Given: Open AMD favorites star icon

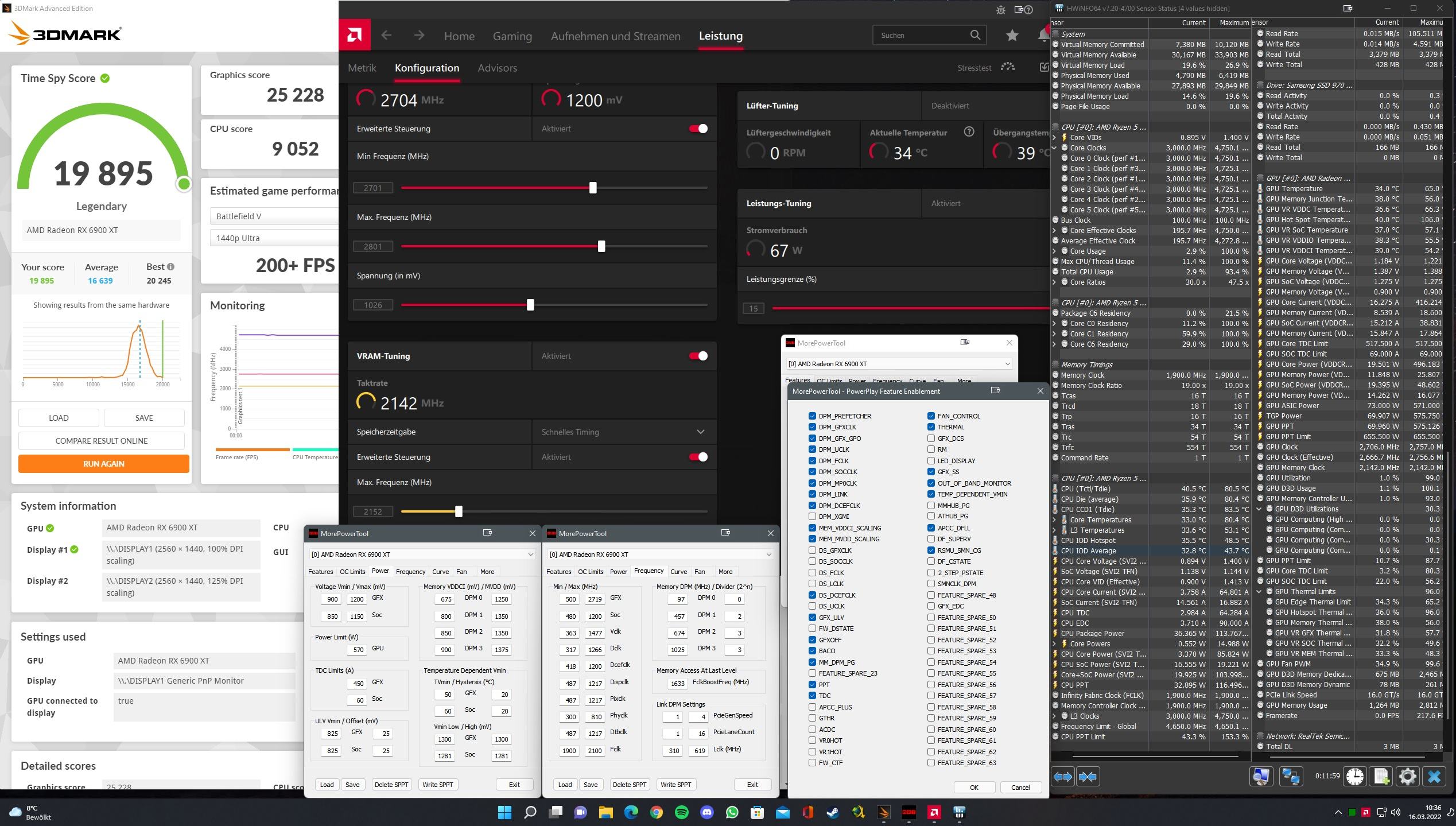Looking at the screenshot, I should [1012, 36].
